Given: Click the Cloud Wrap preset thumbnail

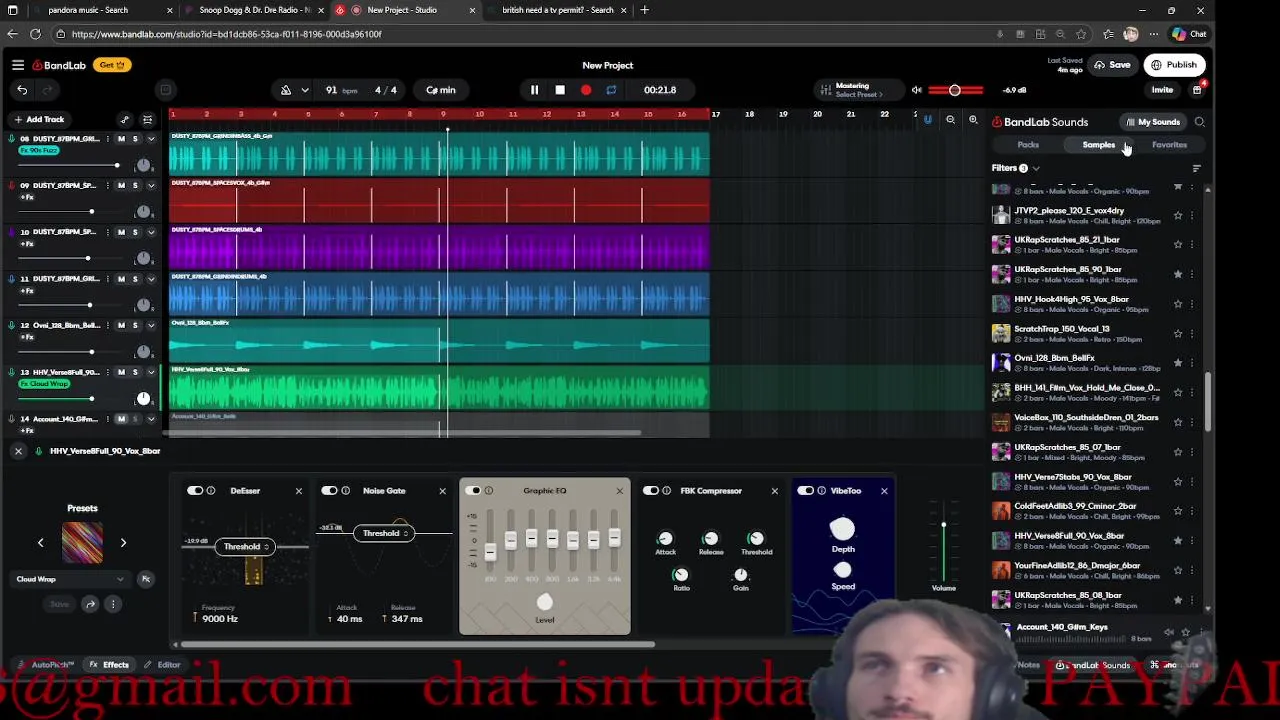Looking at the screenshot, I should (x=82, y=543).
